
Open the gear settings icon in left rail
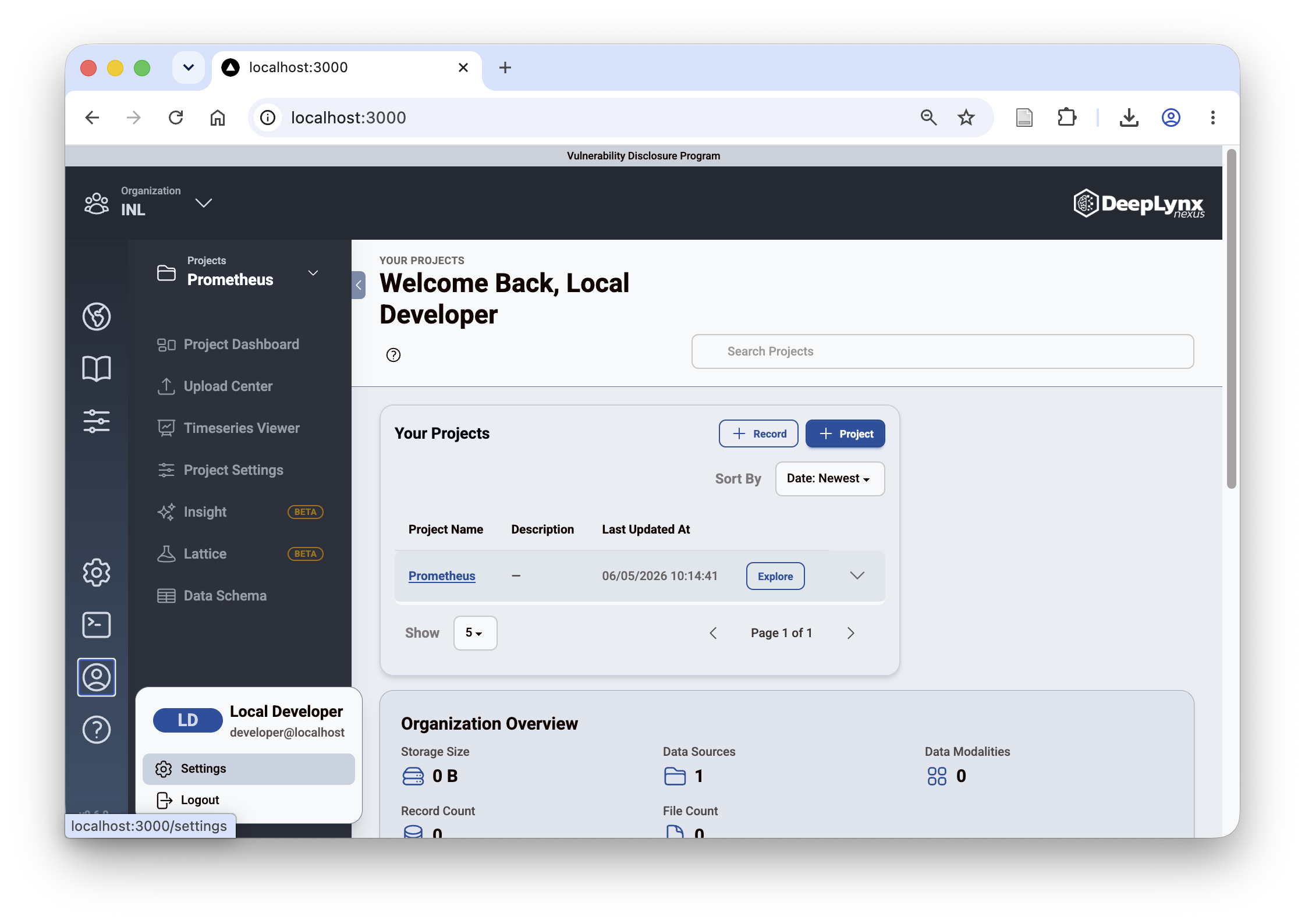[x=97, y=572]
